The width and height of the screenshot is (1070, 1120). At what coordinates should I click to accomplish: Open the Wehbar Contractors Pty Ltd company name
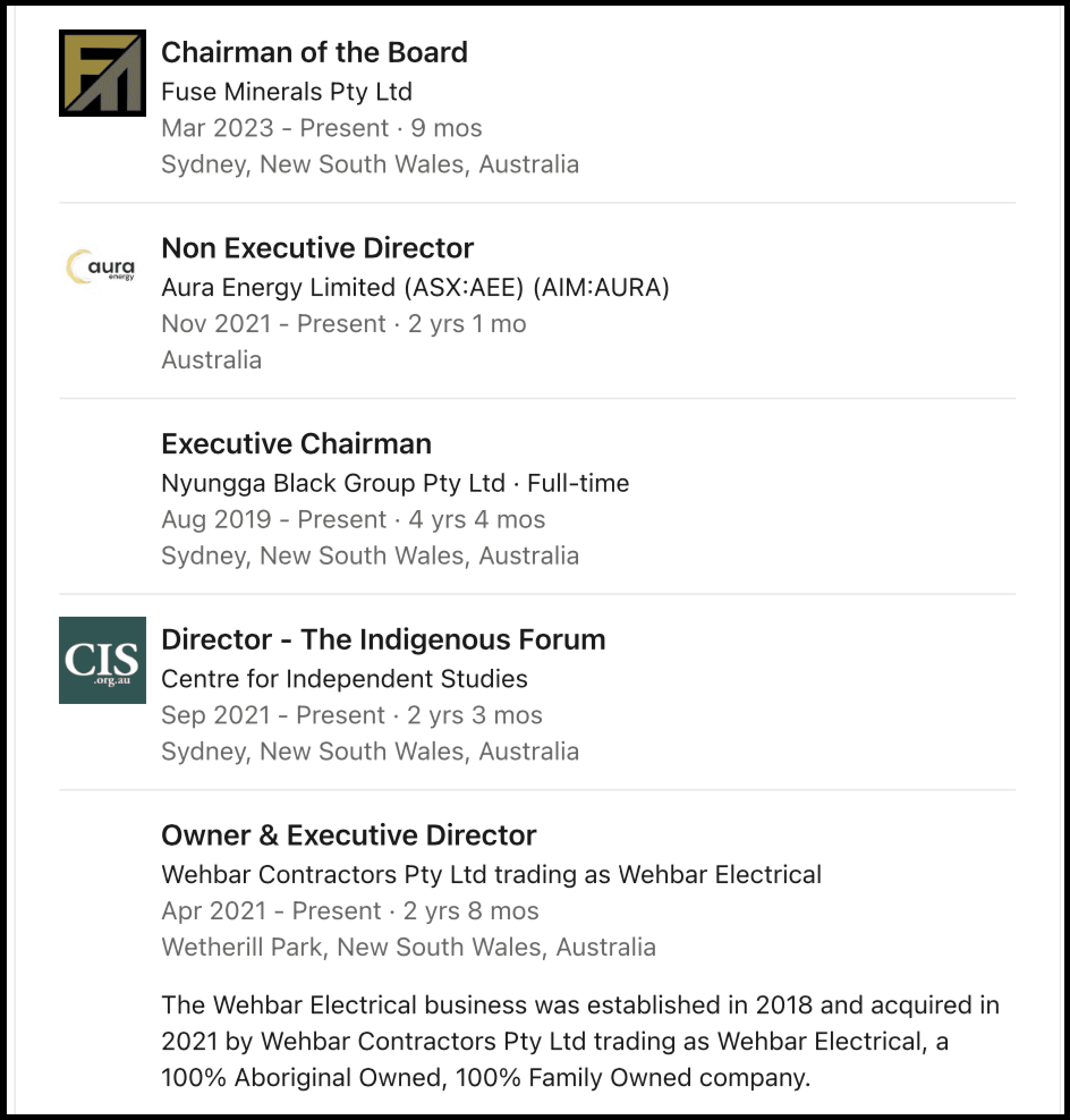[492, 875]
